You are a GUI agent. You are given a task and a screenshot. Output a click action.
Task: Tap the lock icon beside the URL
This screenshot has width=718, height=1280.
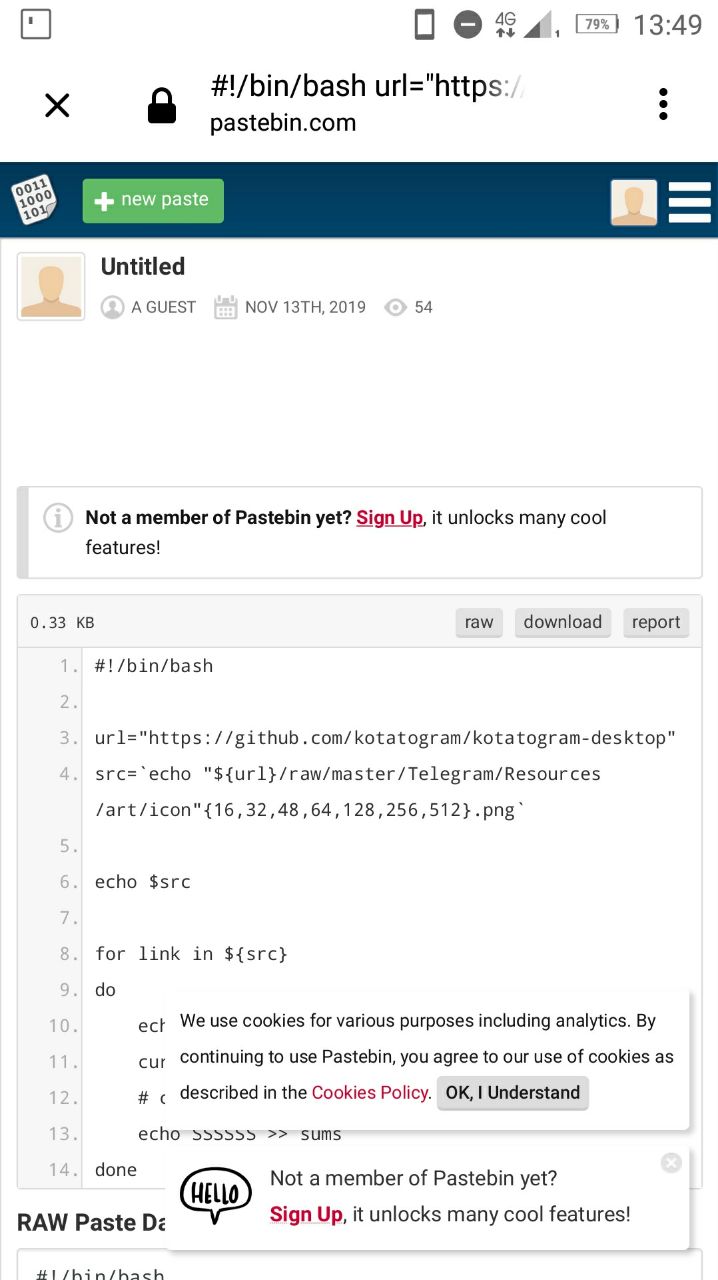point(161,105)
